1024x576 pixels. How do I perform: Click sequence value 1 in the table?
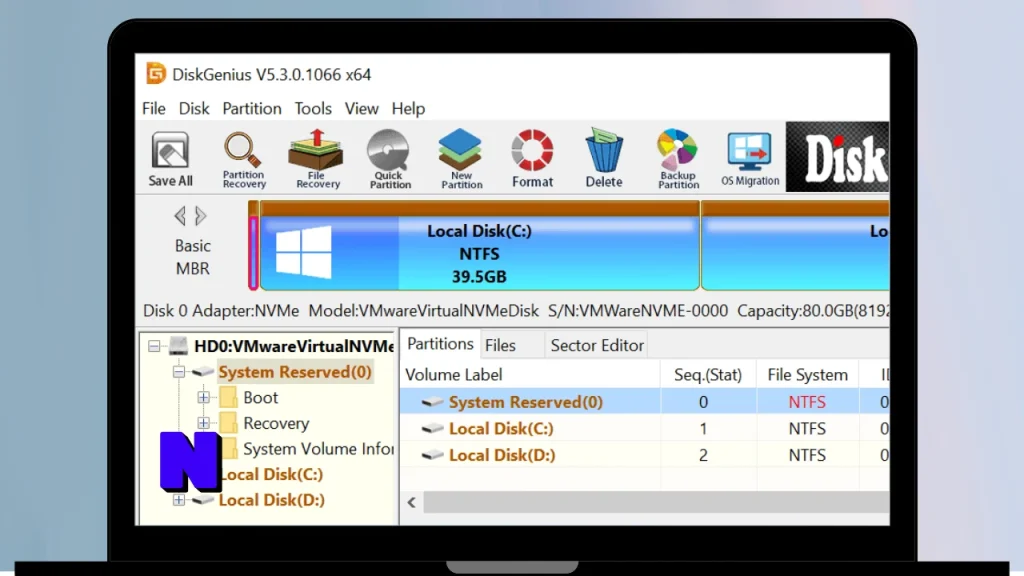[x=703, y=428]
